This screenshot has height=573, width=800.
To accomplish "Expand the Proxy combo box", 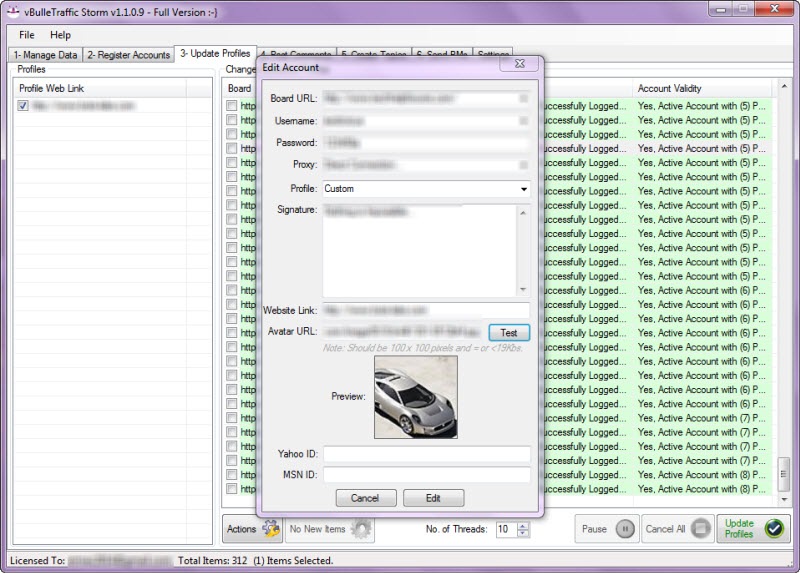I will pyautogui.click(x=524, y=164).
